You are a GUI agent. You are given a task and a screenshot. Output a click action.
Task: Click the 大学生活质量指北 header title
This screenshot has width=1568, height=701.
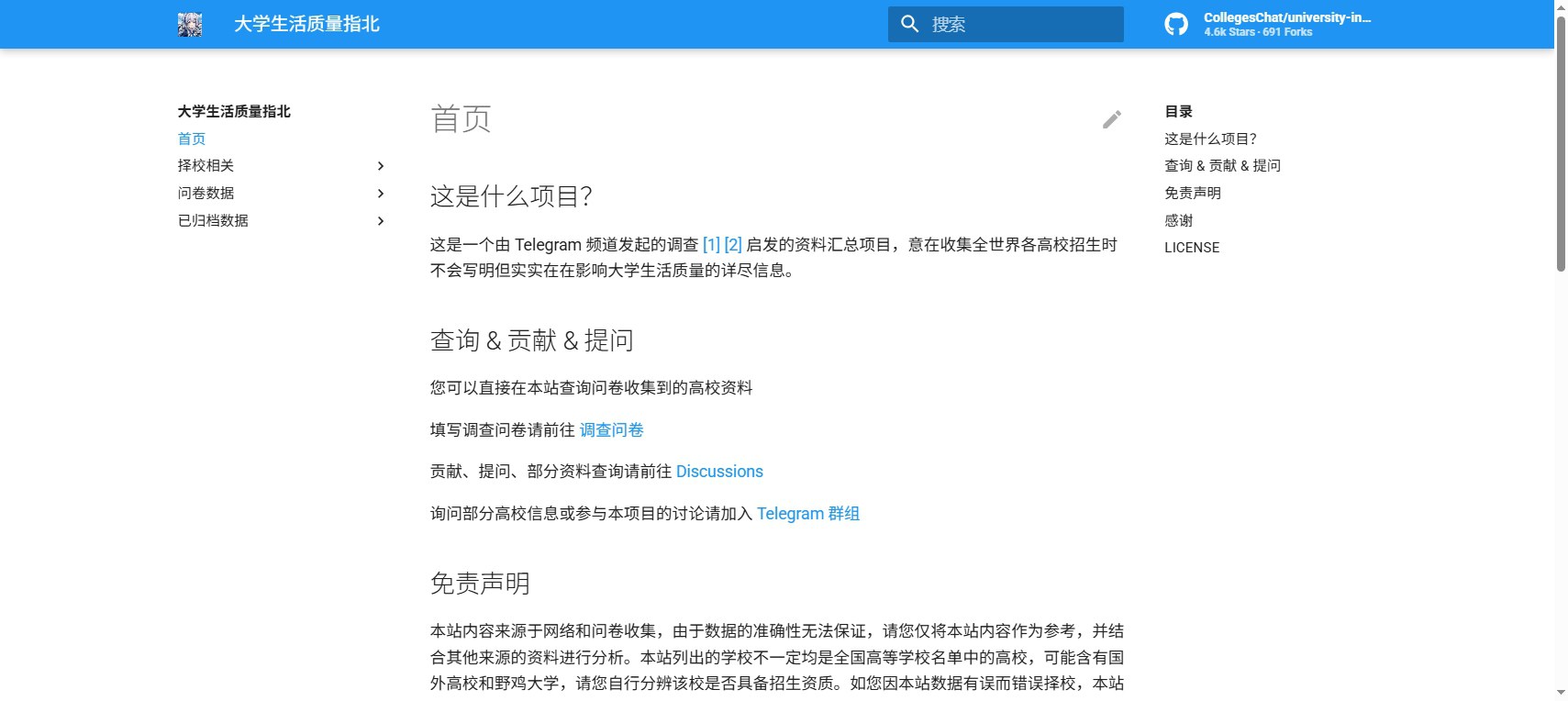(x=306, y=25)
